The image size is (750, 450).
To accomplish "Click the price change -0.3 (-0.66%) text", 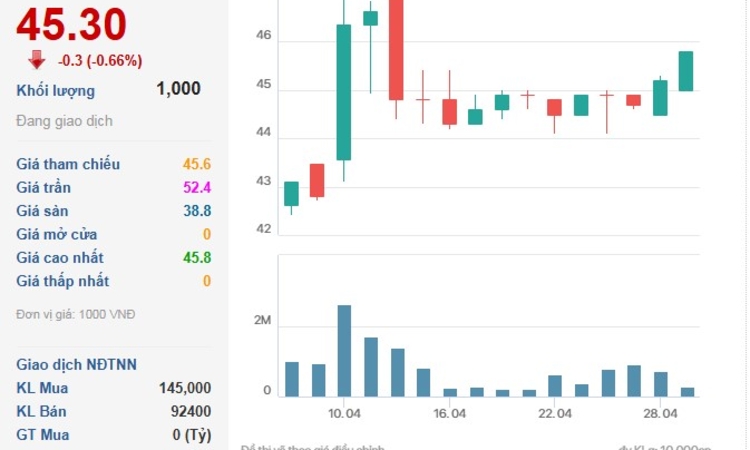I will pos(100,60).
